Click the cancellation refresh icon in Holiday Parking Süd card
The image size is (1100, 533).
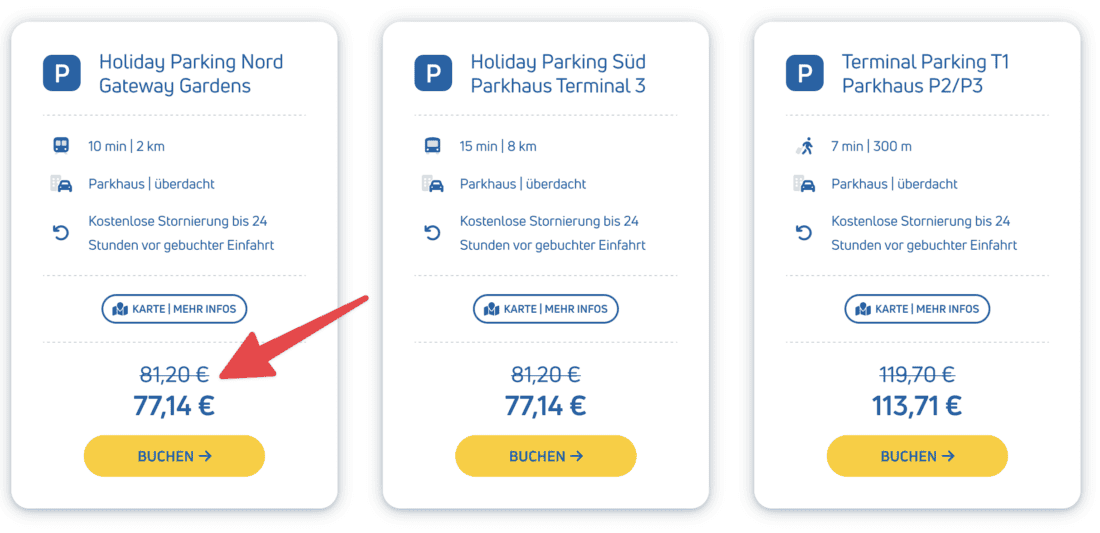coord(433,233)
